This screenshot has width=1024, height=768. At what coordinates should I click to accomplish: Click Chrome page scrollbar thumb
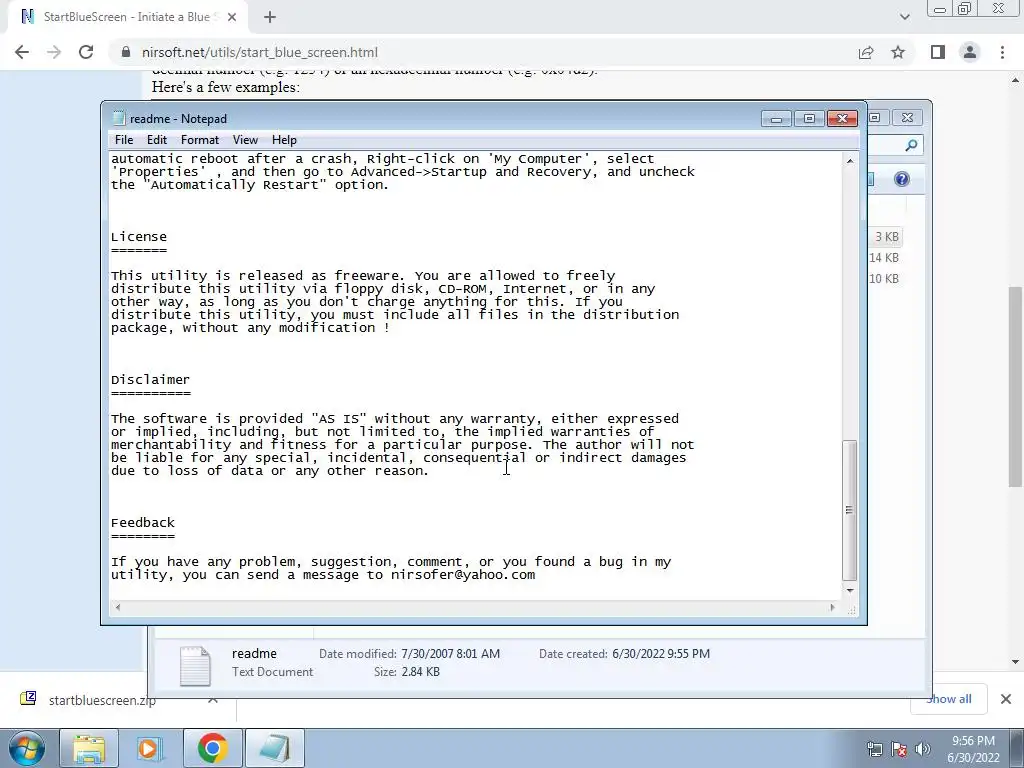point(1015,387)
